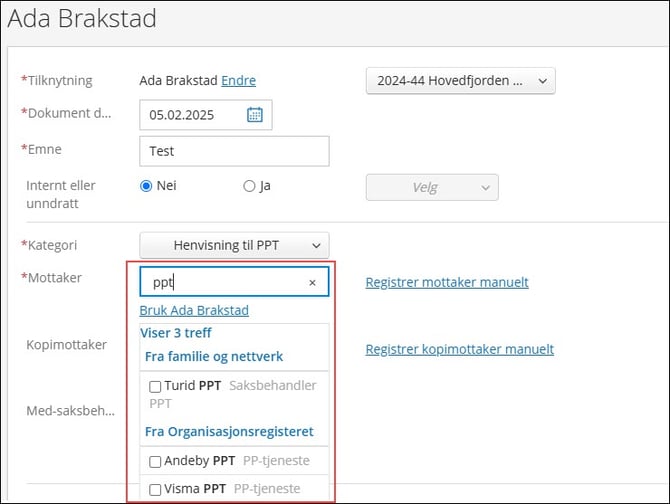Click the Mottaker search field containing ppt

222,283
